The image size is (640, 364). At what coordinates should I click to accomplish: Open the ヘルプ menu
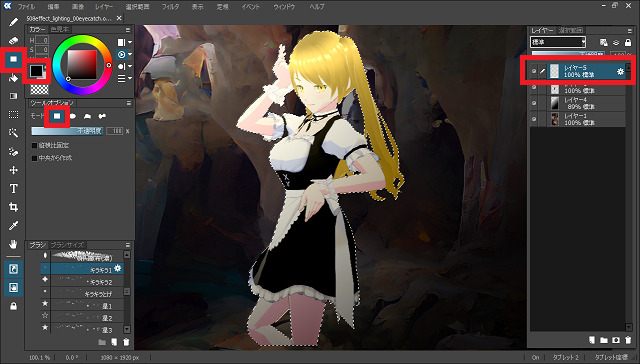point(317,7)
